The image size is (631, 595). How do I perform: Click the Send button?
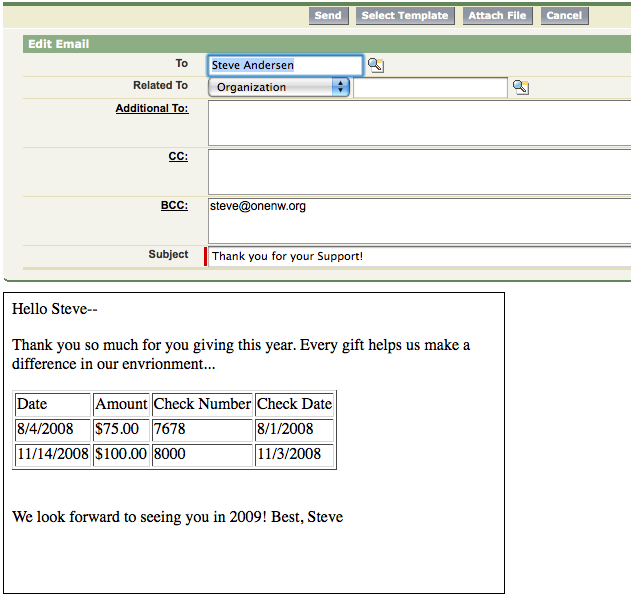pos(328,16)
